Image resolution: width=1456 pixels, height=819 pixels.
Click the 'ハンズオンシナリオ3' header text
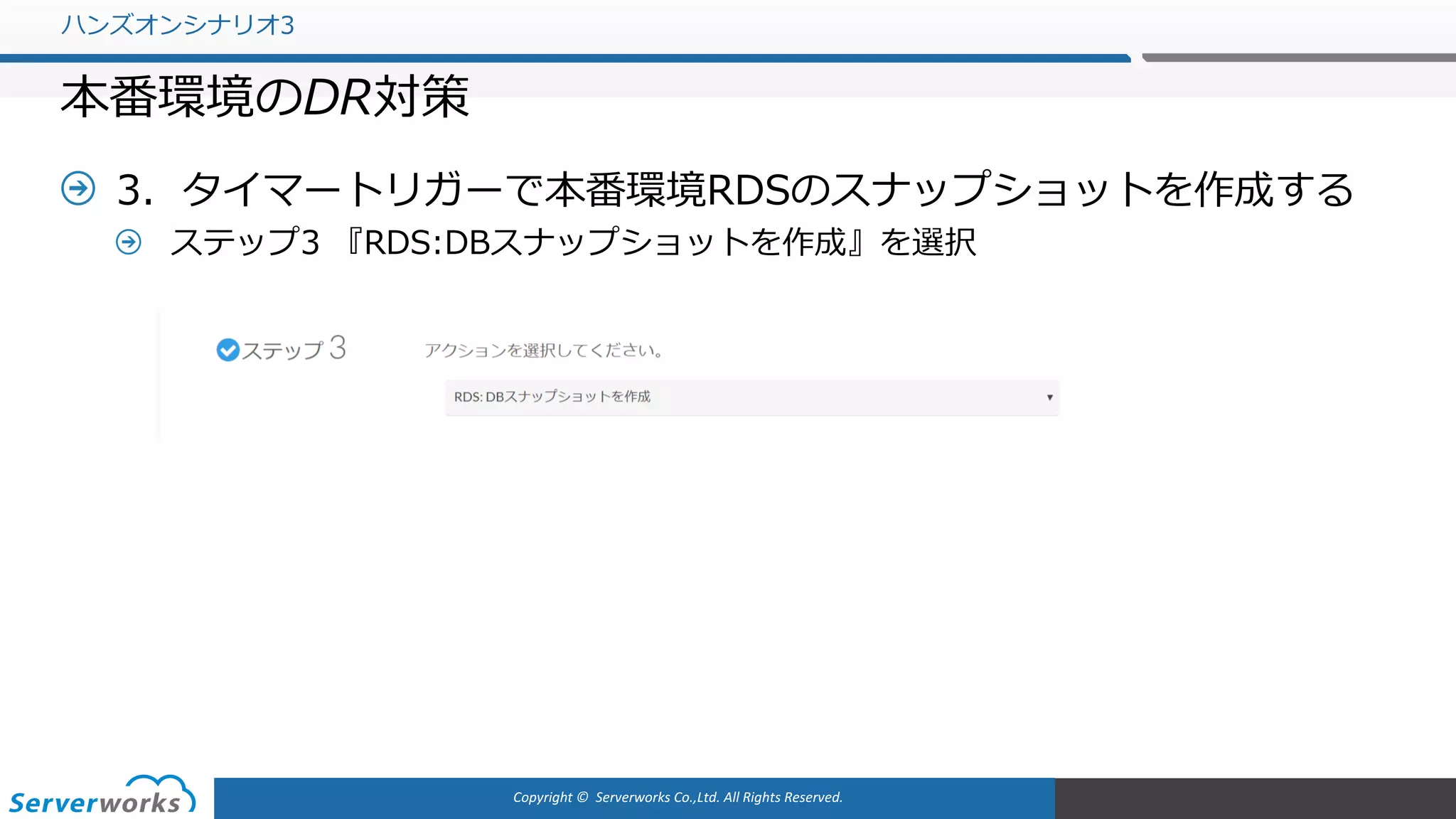[x=178, y=26]
